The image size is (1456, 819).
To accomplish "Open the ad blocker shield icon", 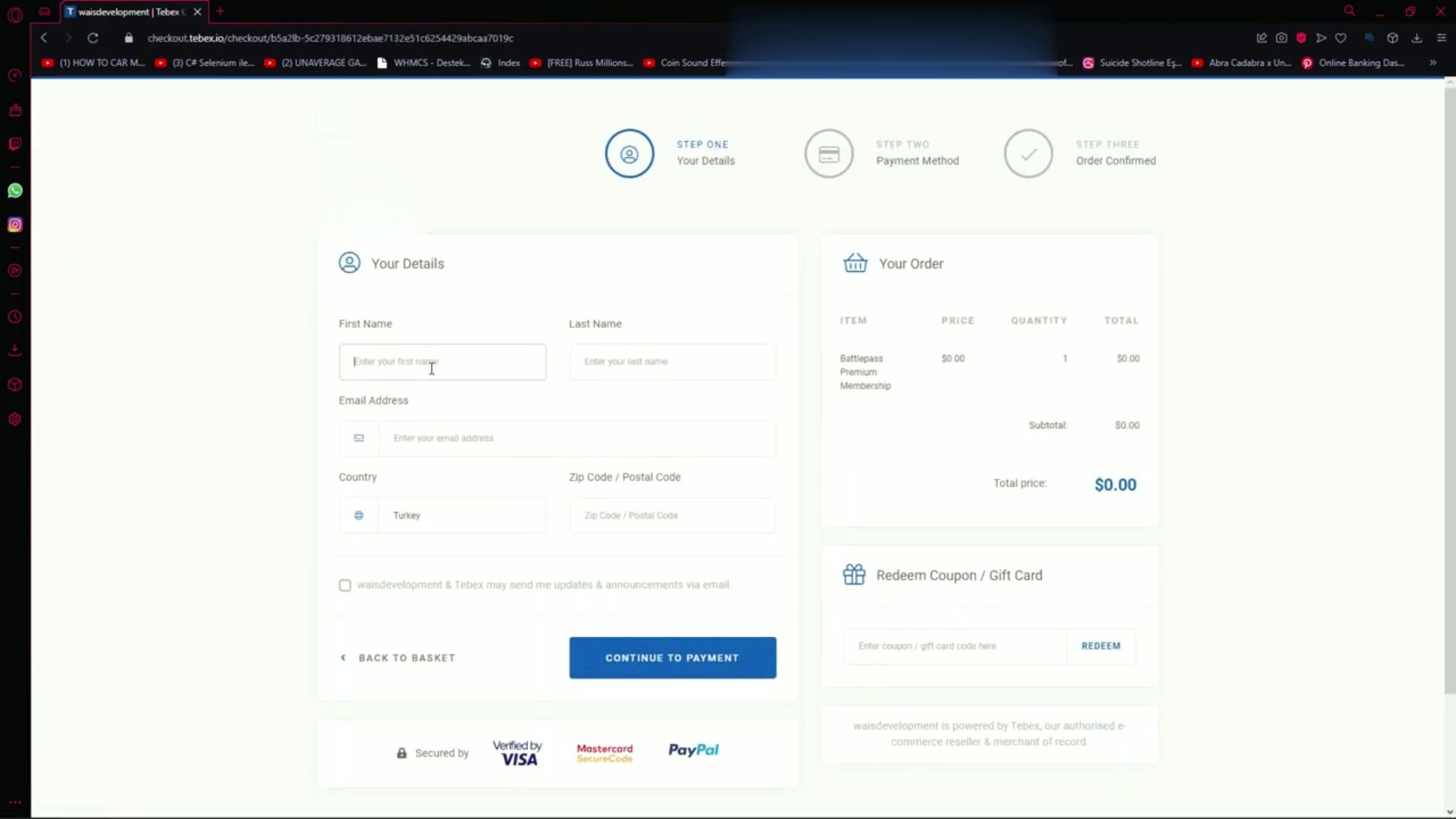I will [x=1301, y=38].
